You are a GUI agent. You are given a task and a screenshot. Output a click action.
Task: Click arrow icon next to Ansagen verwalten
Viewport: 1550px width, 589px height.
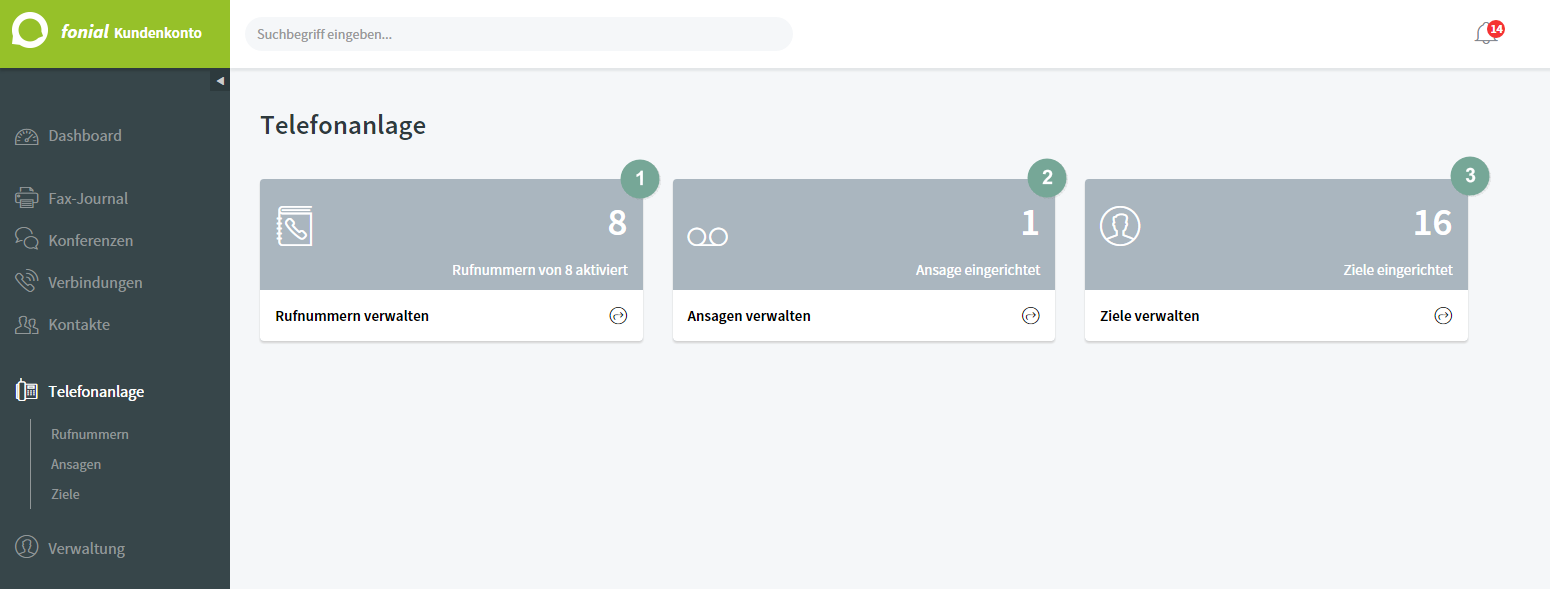click(1031, 316)
